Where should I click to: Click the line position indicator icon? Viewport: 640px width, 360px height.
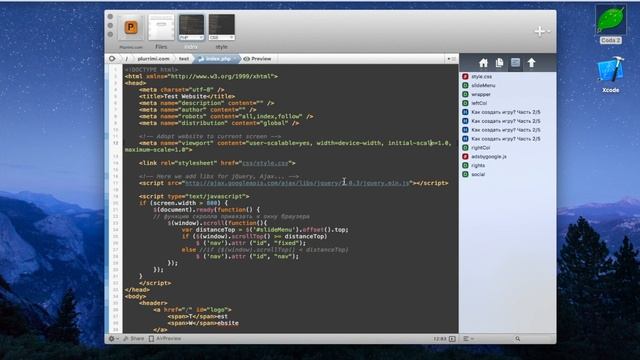point(452,339)
